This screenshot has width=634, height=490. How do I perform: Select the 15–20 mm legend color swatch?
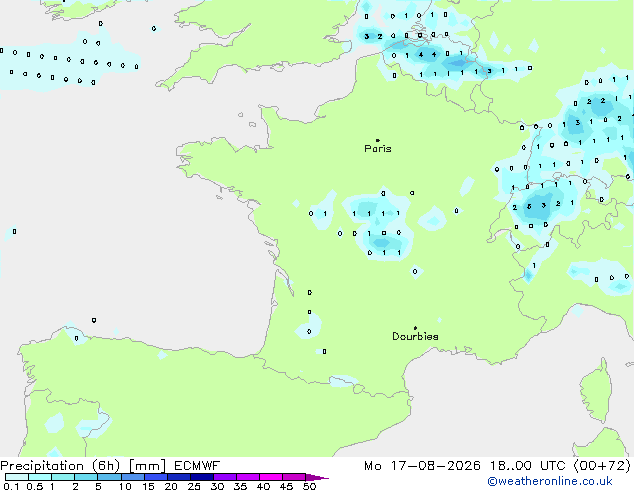click(x=156, y=477)
